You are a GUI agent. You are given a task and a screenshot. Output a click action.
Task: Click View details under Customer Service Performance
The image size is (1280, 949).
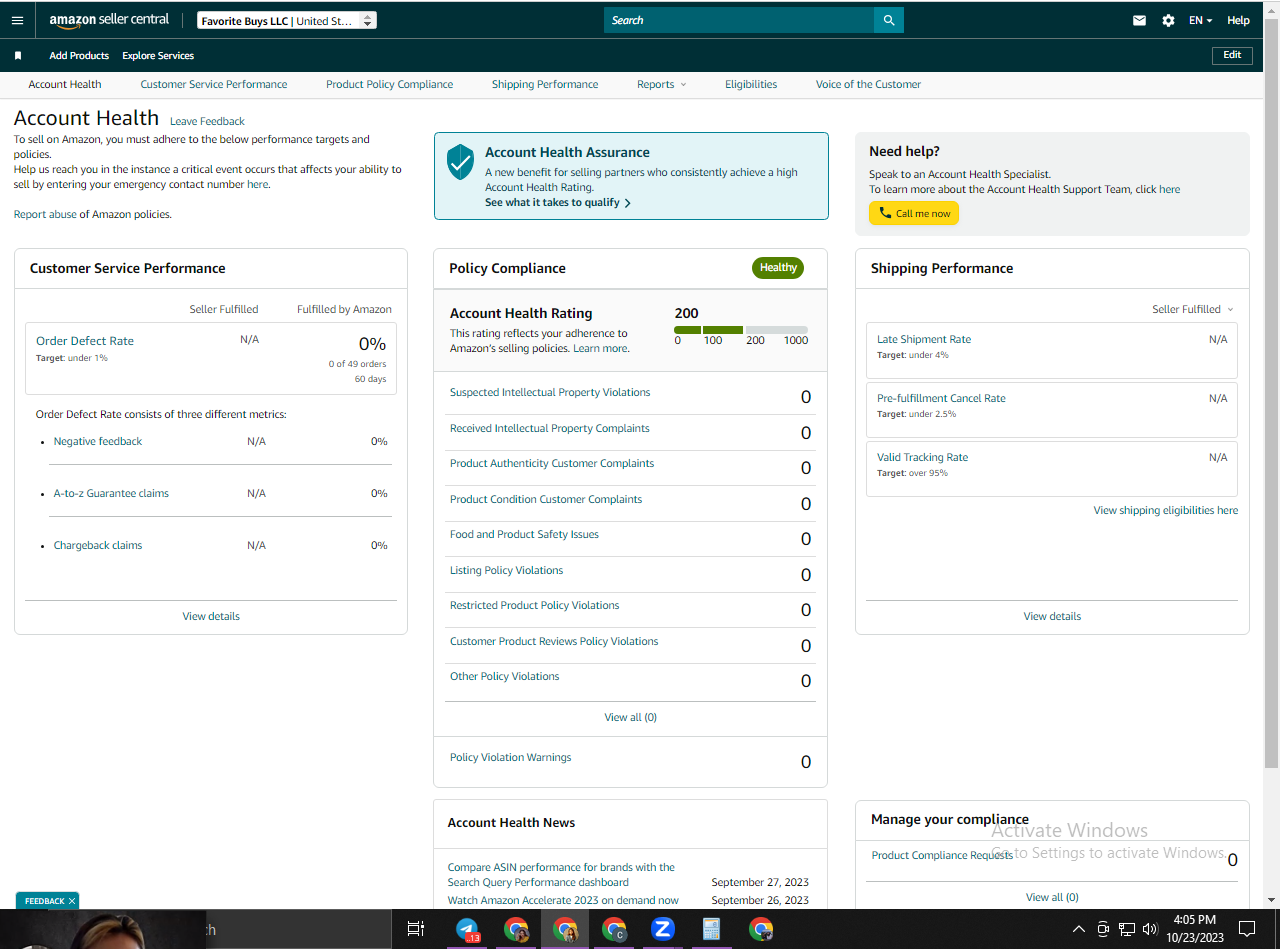click(211, 616)
